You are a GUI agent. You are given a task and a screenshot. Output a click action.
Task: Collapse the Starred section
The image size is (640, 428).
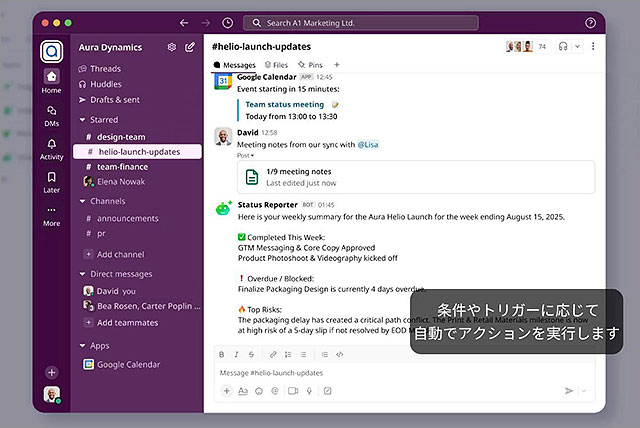click(82, 120)
